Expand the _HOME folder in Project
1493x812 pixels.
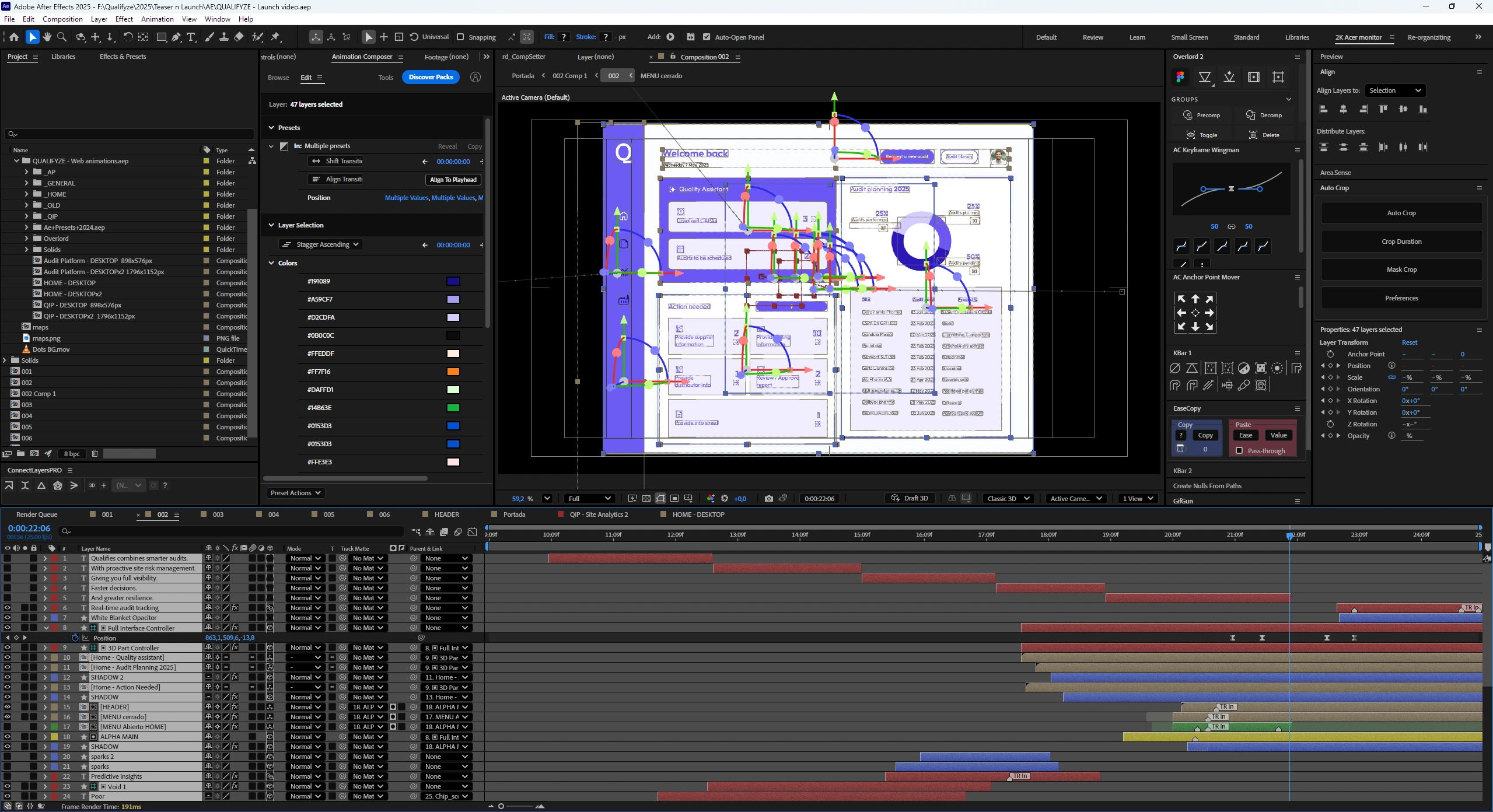point(26,194)
